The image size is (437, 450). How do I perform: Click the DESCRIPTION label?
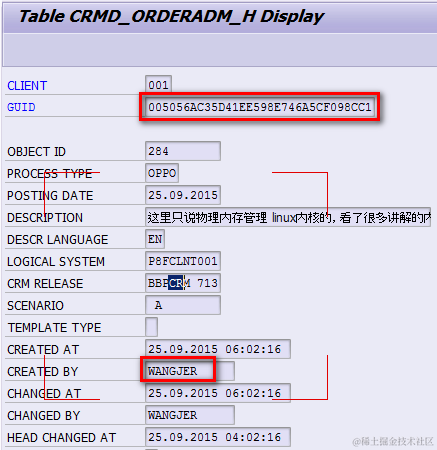[45, 218]
